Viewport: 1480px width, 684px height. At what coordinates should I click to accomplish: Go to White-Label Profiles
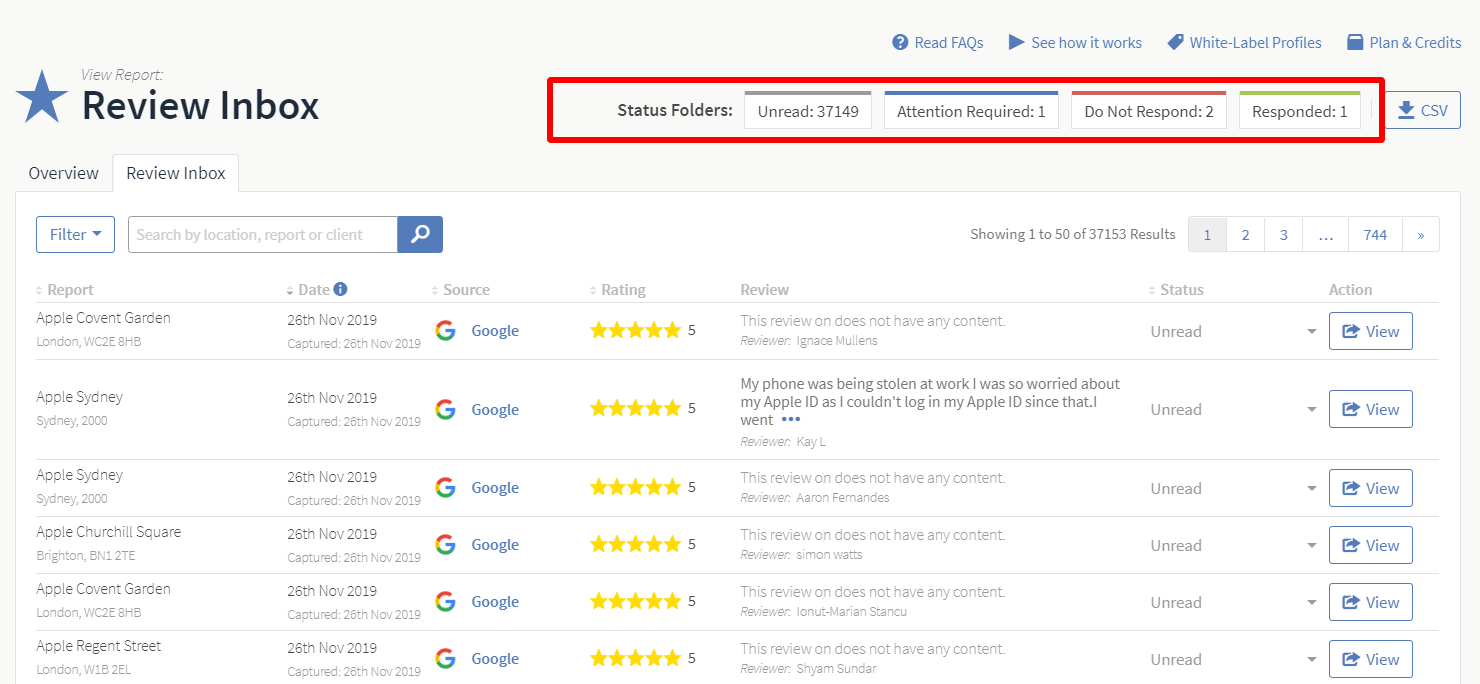pyautogui.click(x=1244, y=42)
